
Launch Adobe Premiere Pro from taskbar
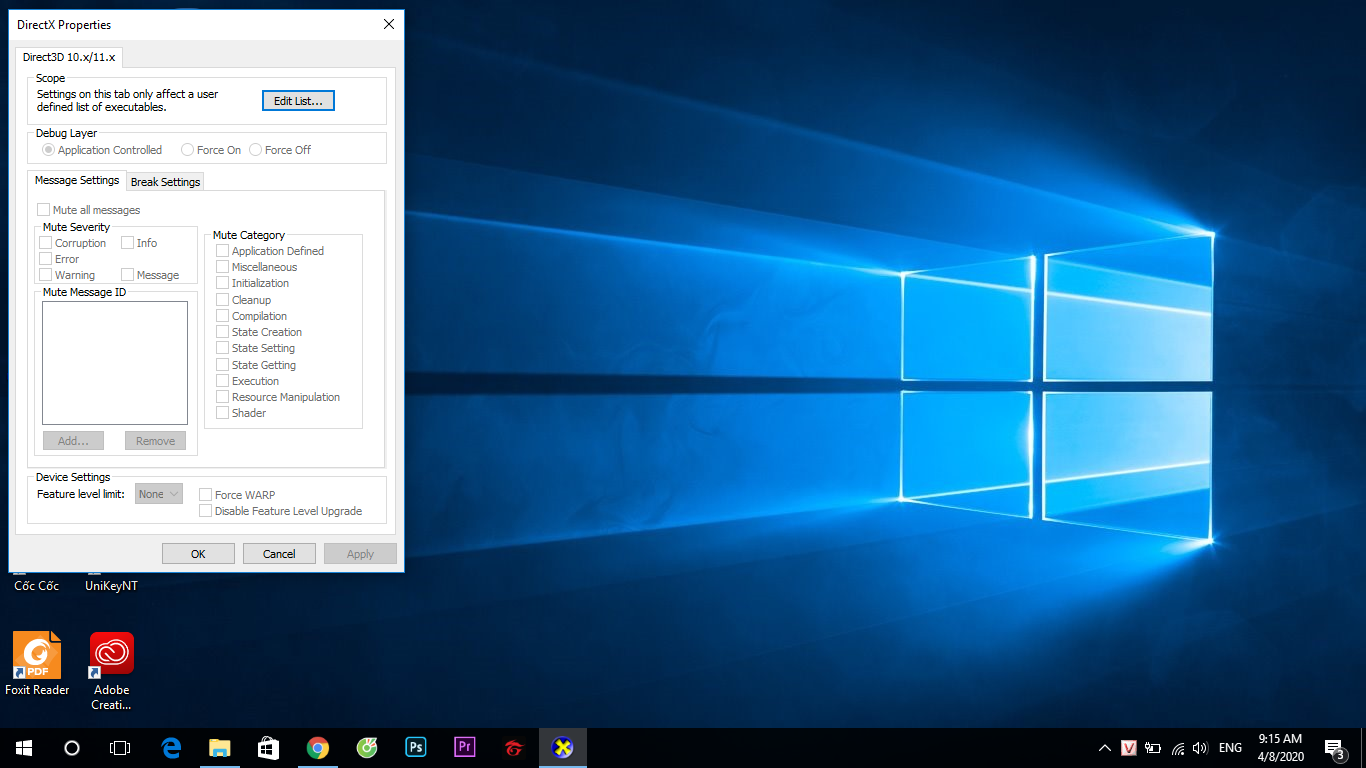(465, 747)
